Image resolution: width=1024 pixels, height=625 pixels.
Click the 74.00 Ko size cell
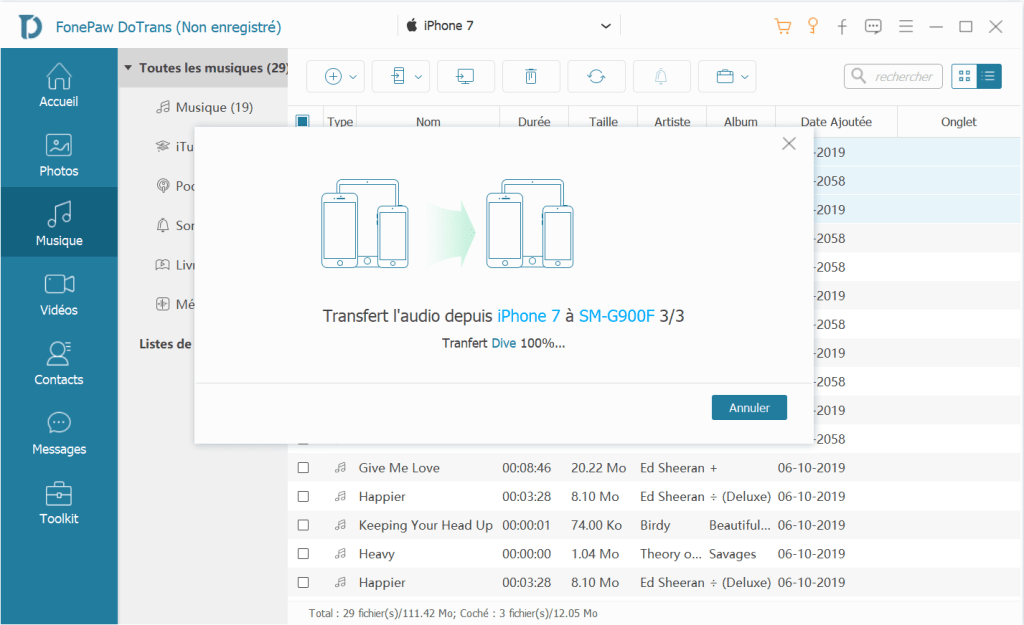(x=596, y=525)
